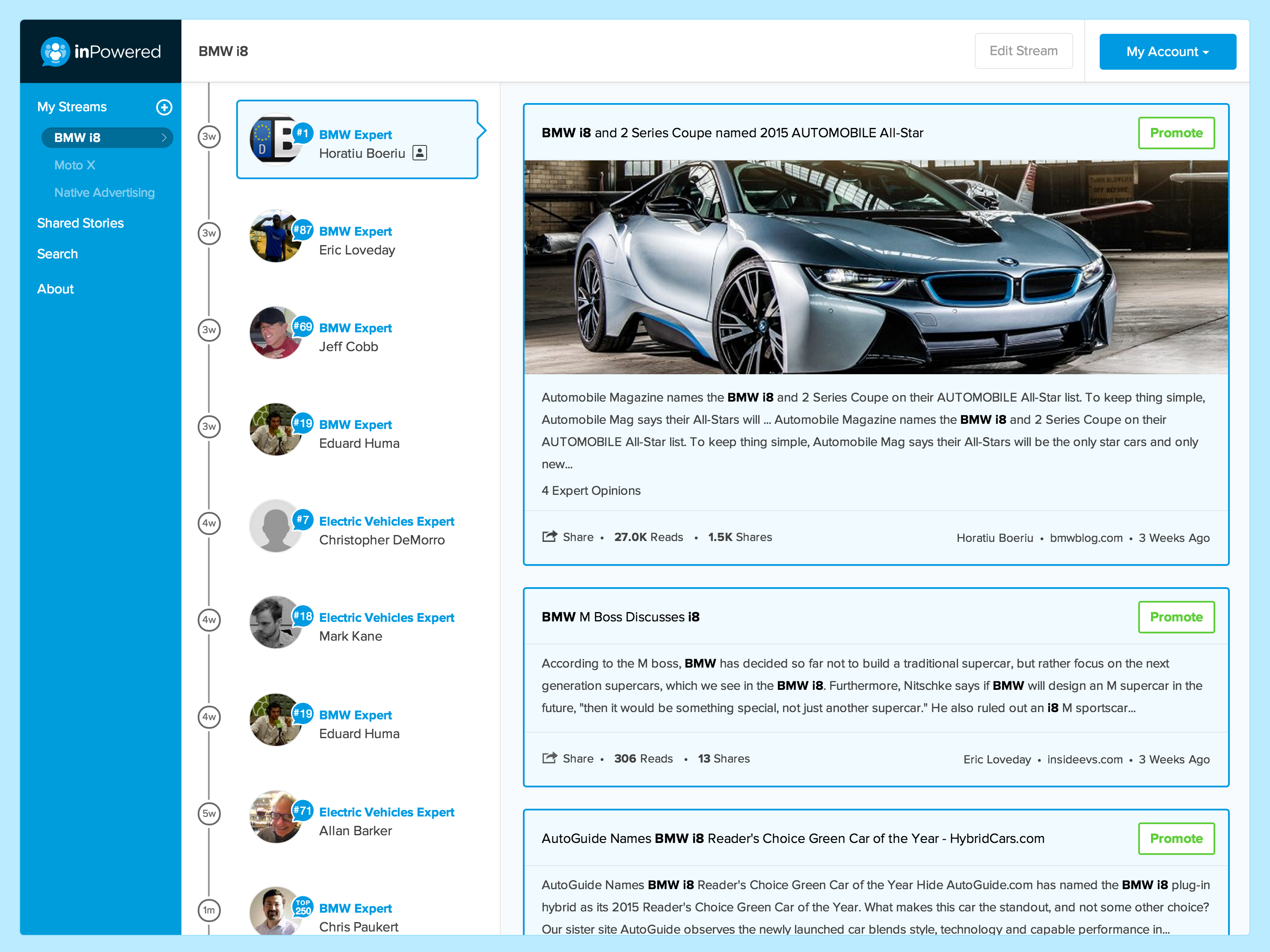
Task: Expand BMW i8 stream chevron in sidebar
Action: click(164, 138)
